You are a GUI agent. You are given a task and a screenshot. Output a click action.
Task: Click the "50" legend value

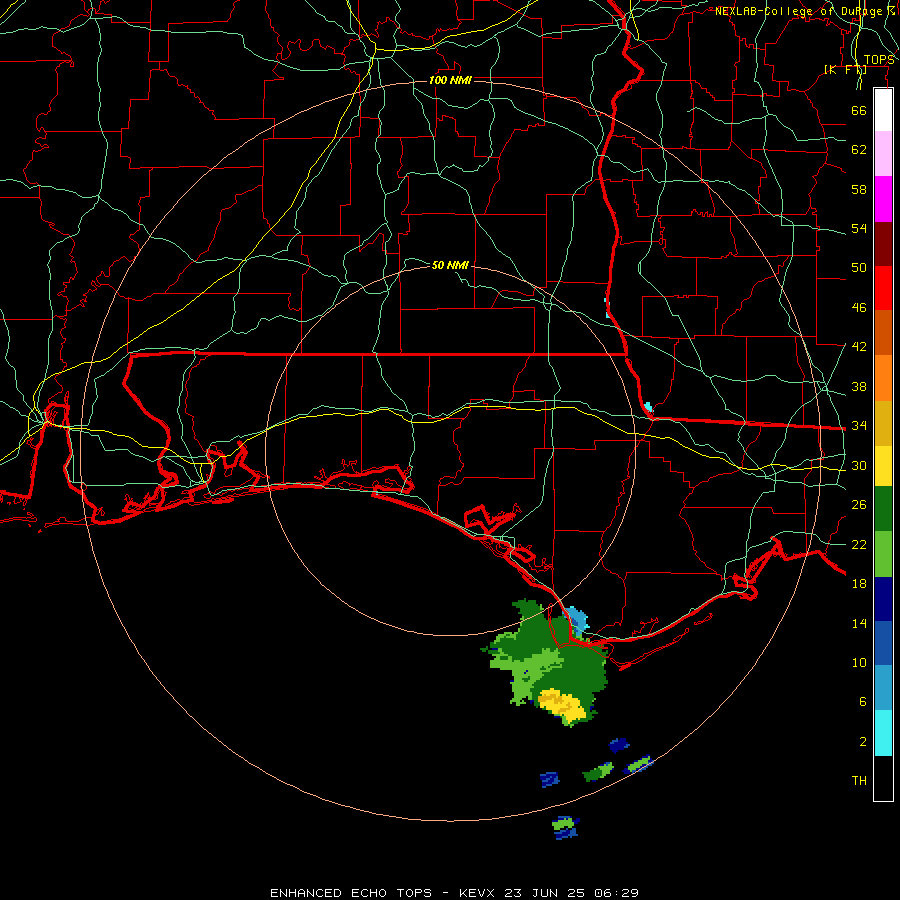[859, 268]
